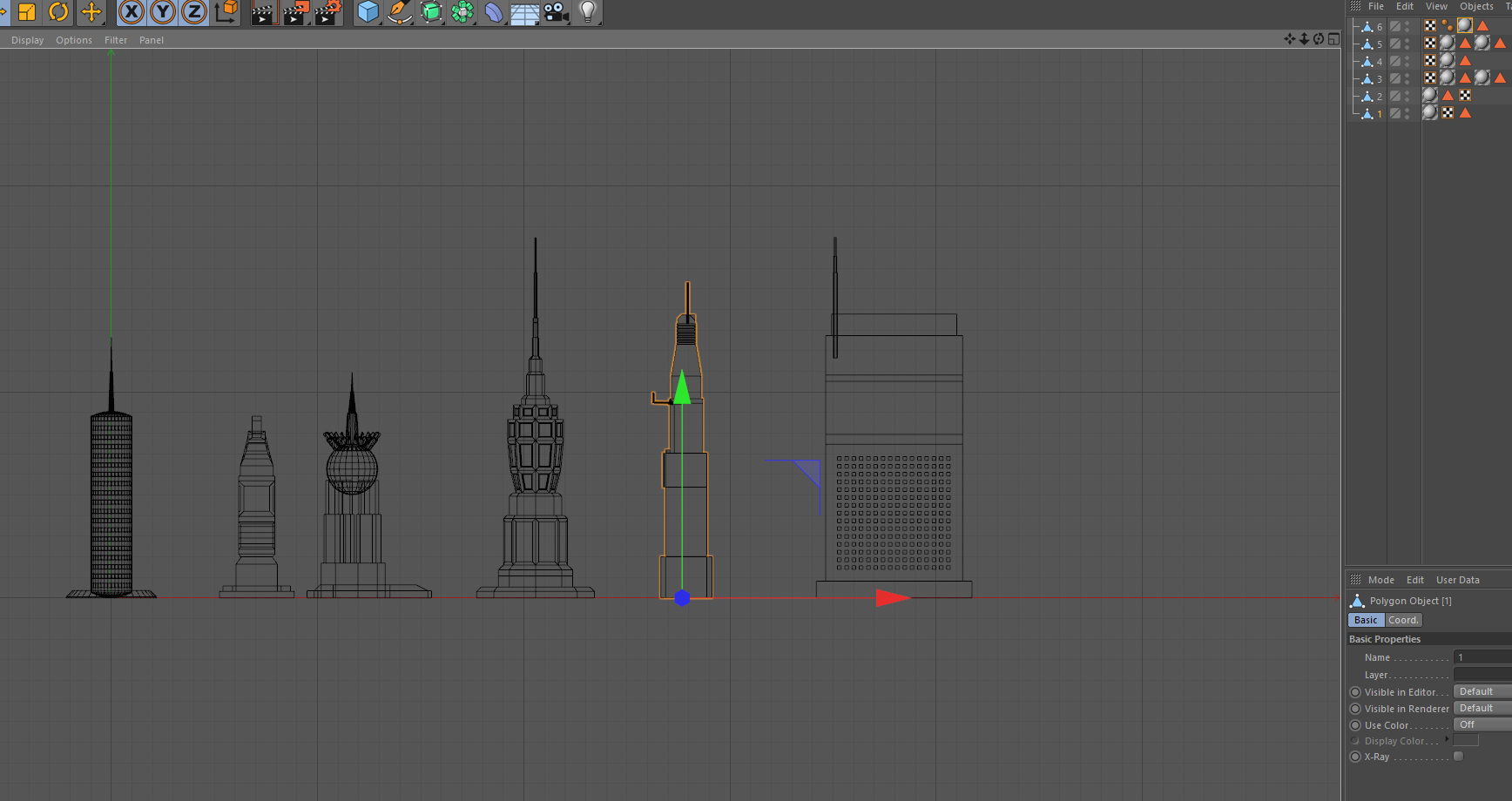Open Object Manager File menu
The width and height of the screenshot is (1512, 801).
(x=1376, y=6)
